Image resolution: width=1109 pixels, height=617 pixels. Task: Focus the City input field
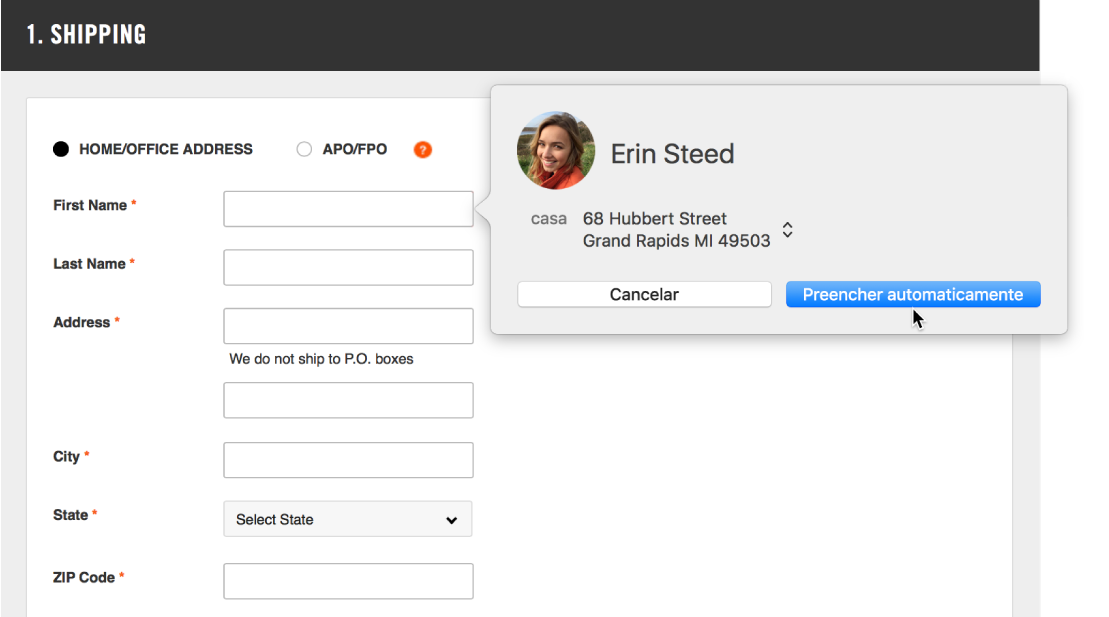(x=348, y=460)
